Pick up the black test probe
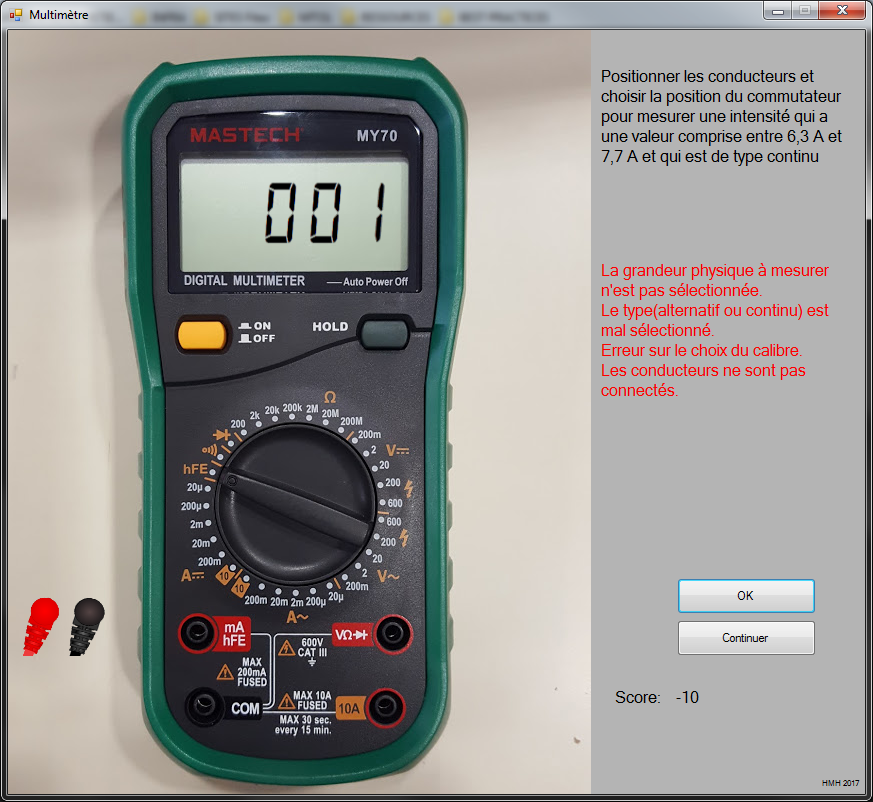 [86, 625]
